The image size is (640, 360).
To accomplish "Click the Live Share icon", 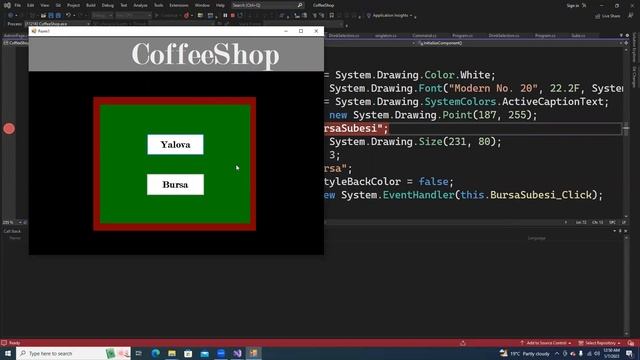I will point(607,16).
